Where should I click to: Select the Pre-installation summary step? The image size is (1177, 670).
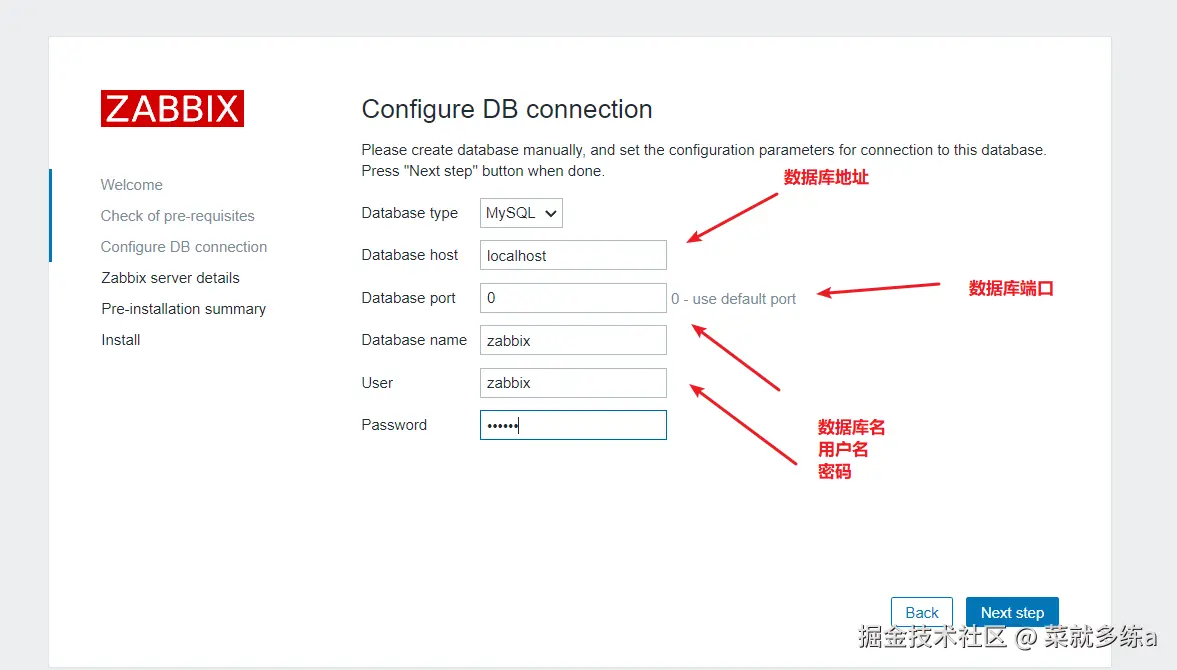coord(183,309)
